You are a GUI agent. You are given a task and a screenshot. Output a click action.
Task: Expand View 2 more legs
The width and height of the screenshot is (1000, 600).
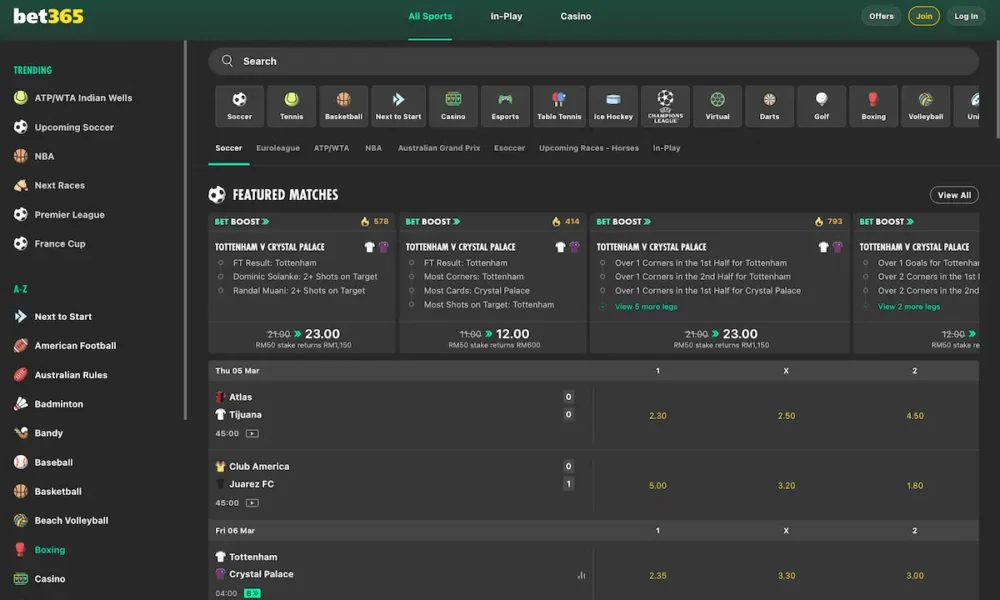click(908, 307)
